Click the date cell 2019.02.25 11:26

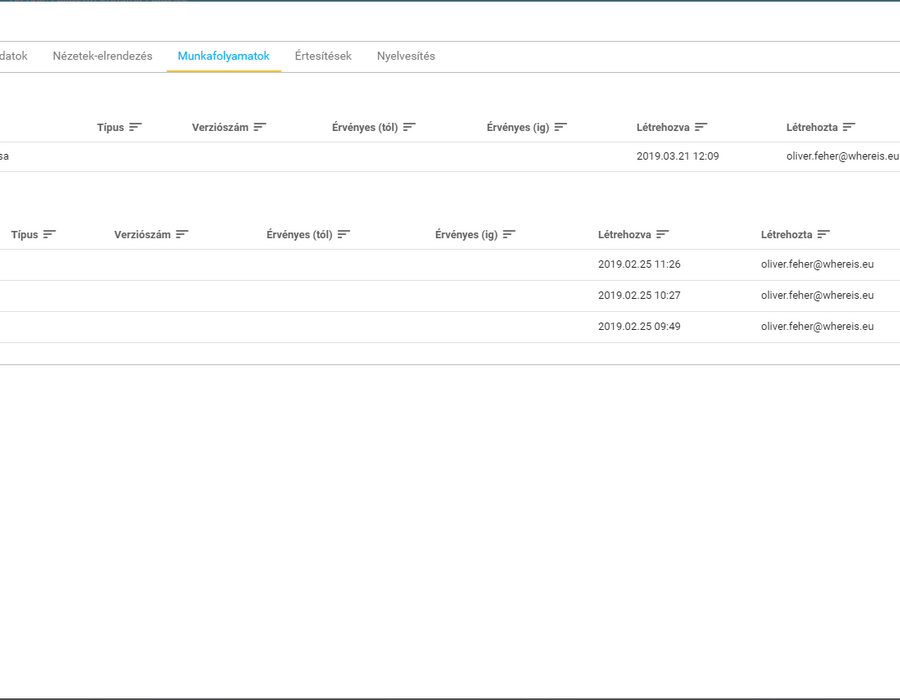639,265
